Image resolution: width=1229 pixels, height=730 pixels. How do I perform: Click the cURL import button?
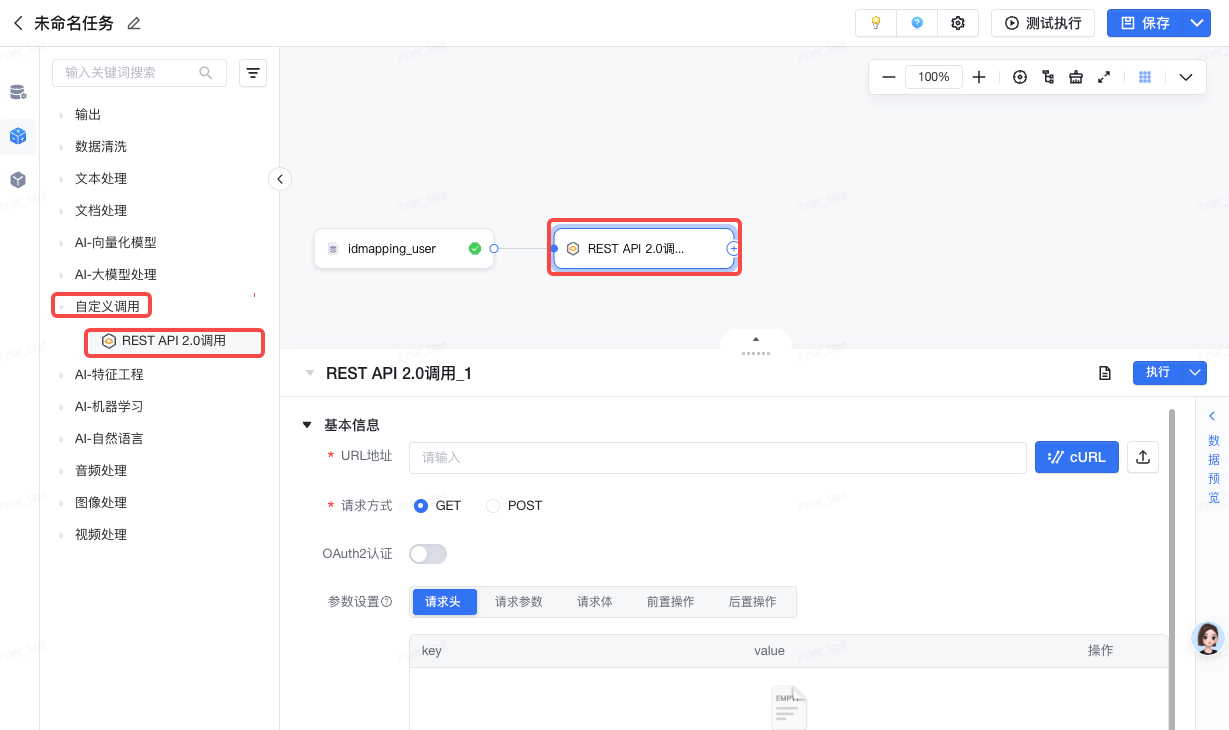pyautogui.click(x=1076, y=457)
